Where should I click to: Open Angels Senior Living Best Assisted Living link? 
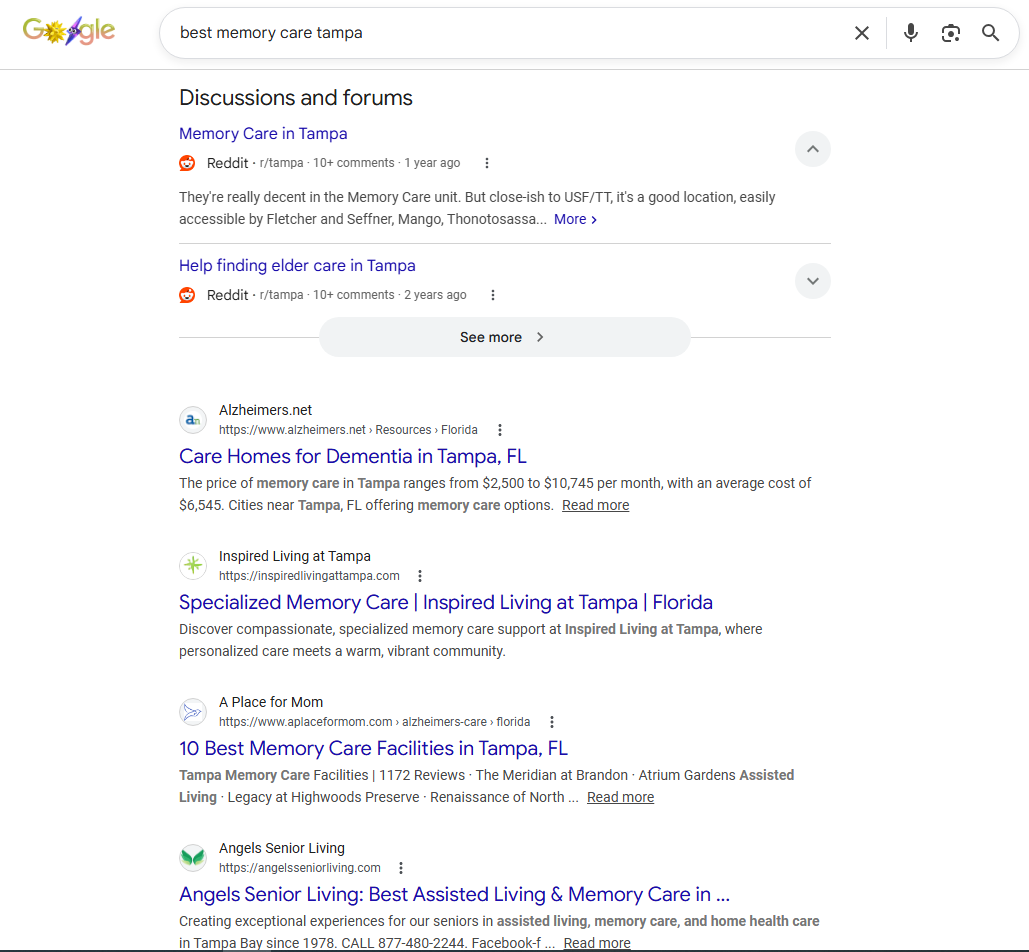454,894
